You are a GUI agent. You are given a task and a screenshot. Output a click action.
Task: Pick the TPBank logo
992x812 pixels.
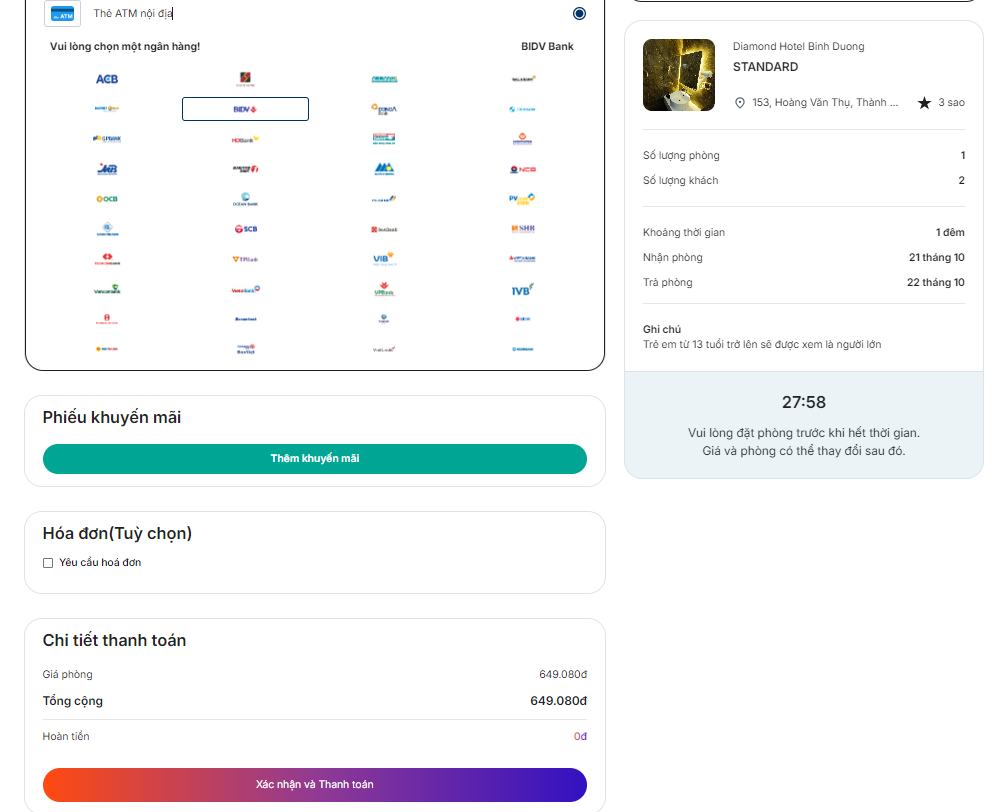point(245,259)
